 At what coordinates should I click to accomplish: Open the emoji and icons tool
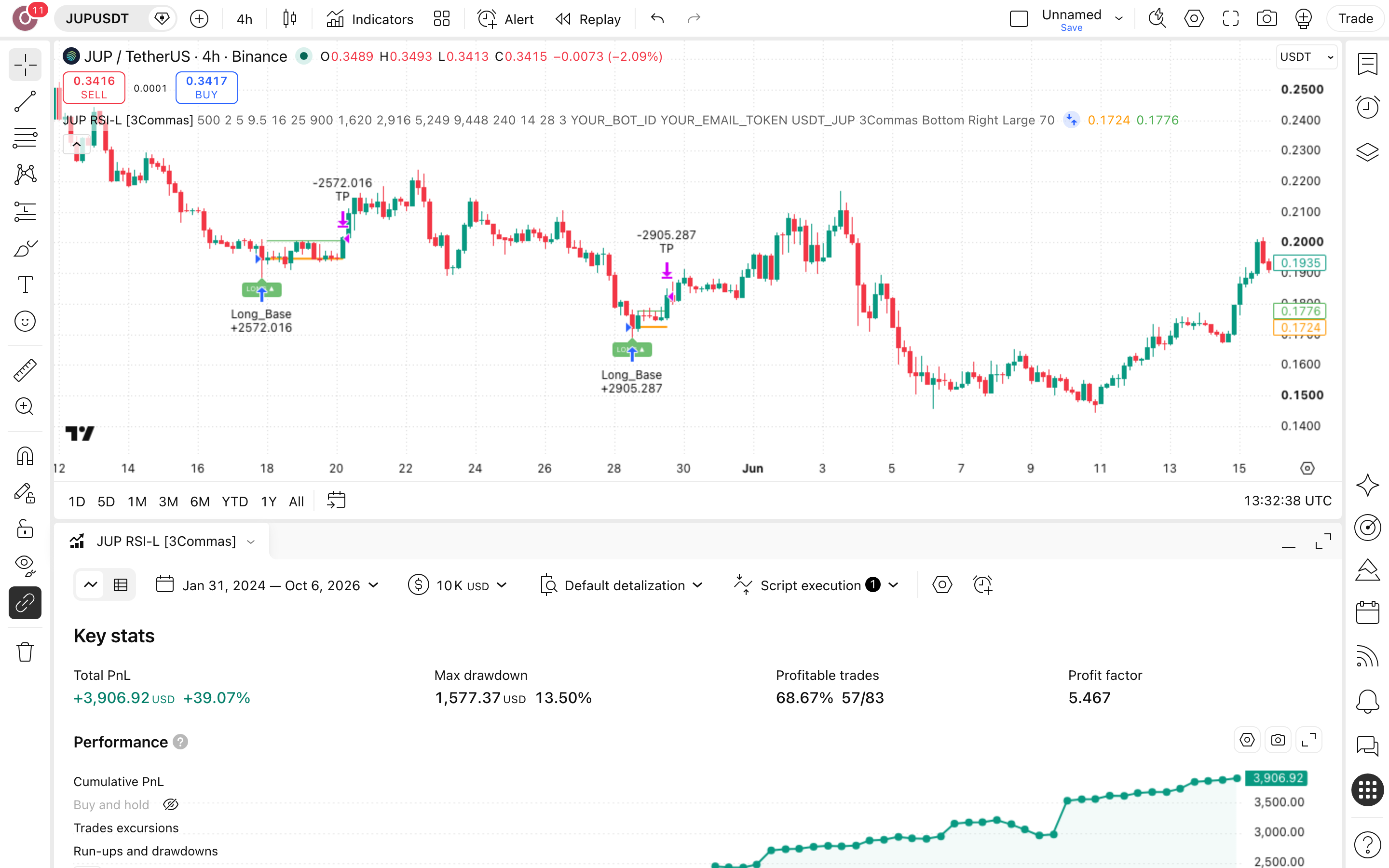[x=25, y=322]
